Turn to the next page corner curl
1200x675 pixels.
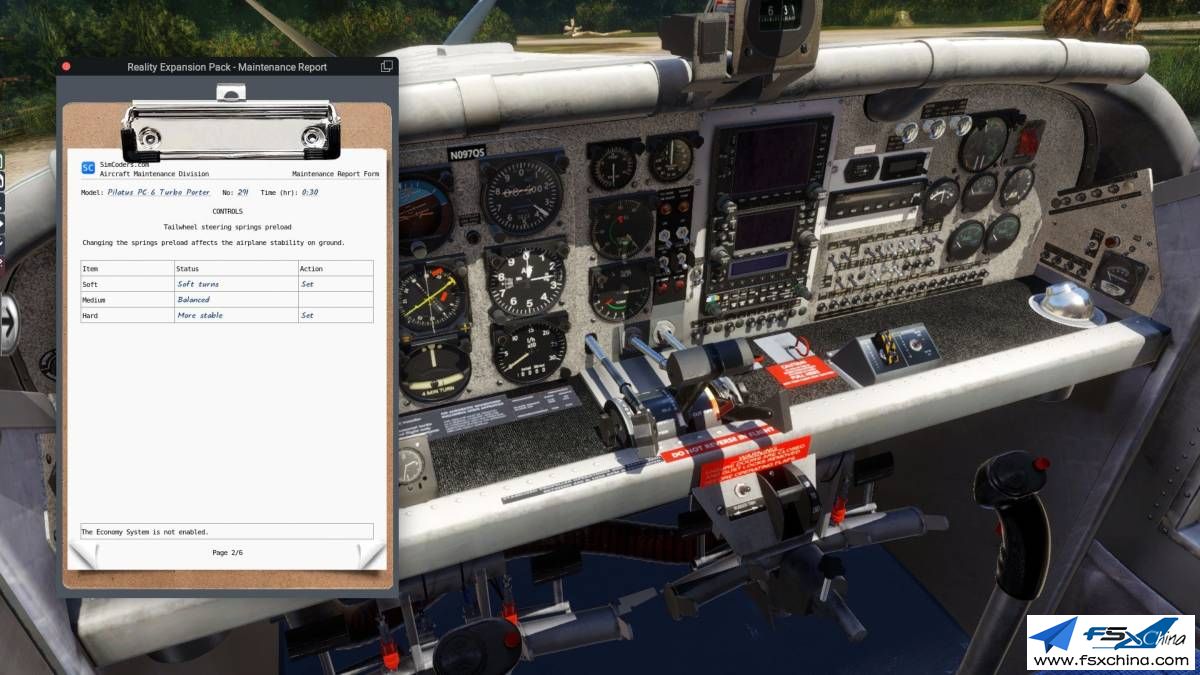click(371, 555)
